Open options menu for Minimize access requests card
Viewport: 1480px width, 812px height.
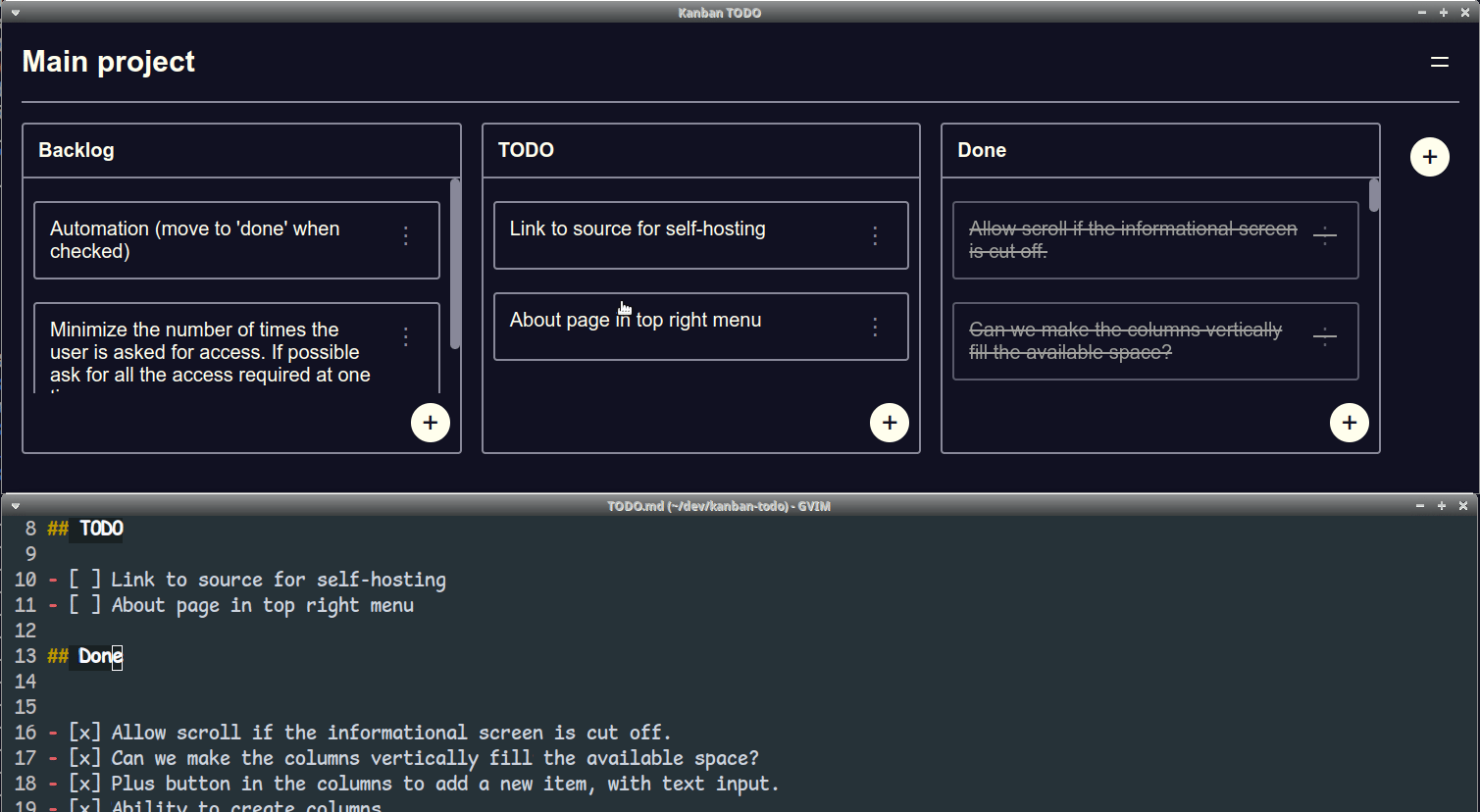[406, 336]
